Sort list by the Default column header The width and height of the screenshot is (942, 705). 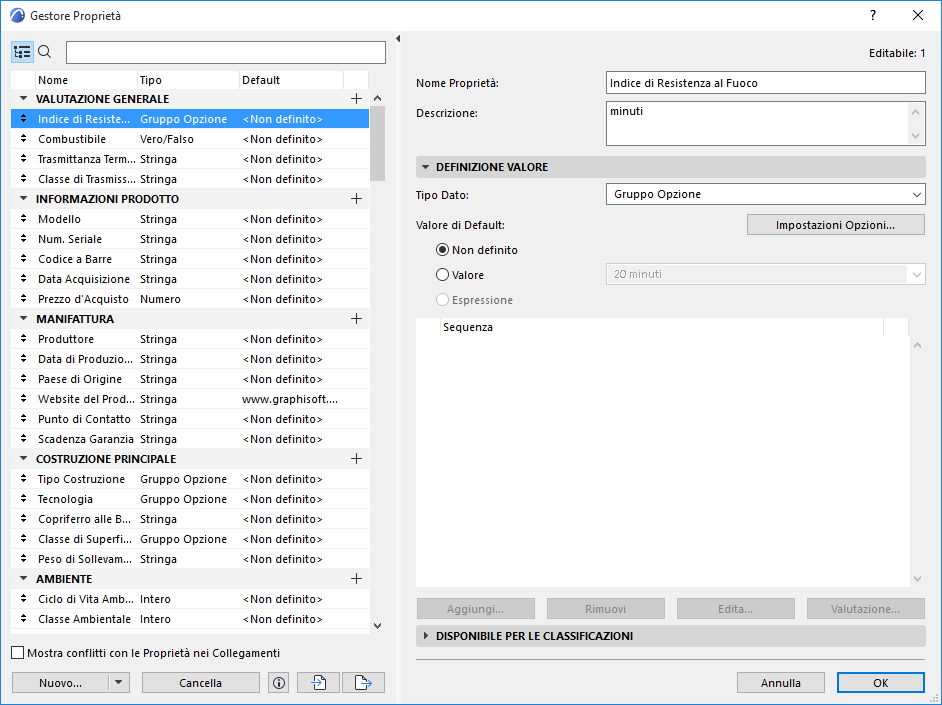pos(291,80)
